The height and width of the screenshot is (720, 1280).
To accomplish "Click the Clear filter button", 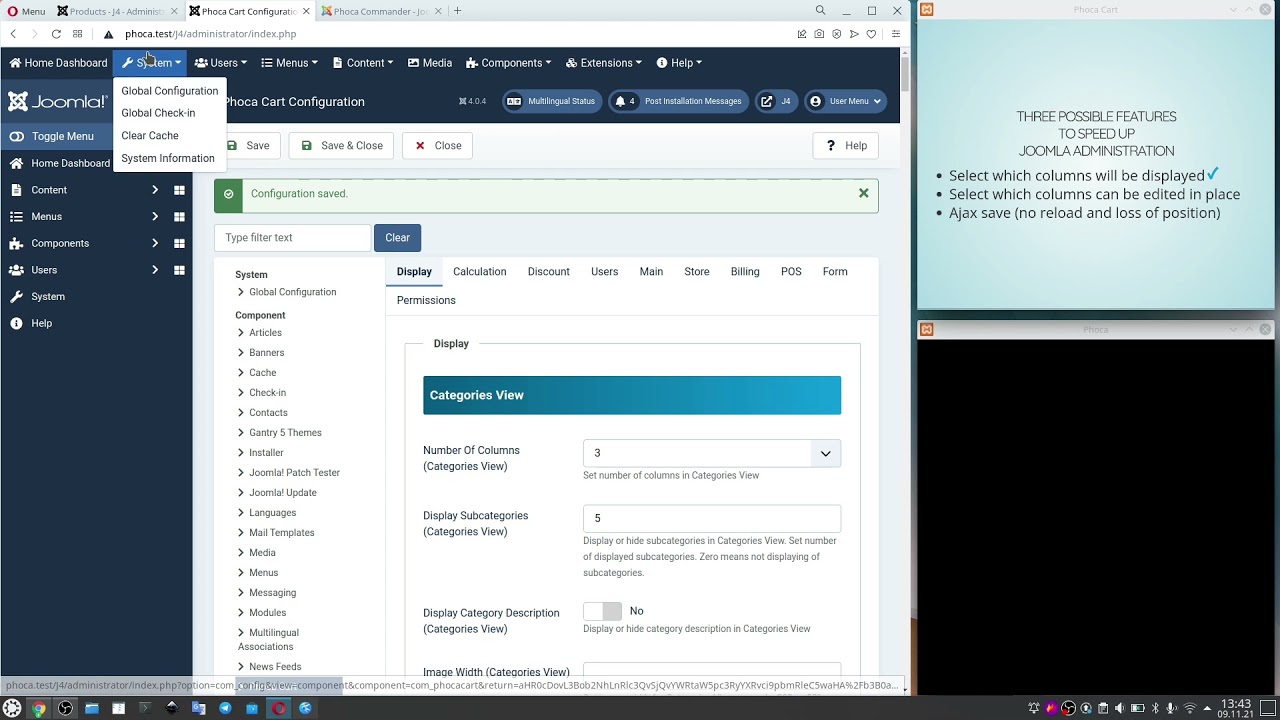I will tap(398, 238).
